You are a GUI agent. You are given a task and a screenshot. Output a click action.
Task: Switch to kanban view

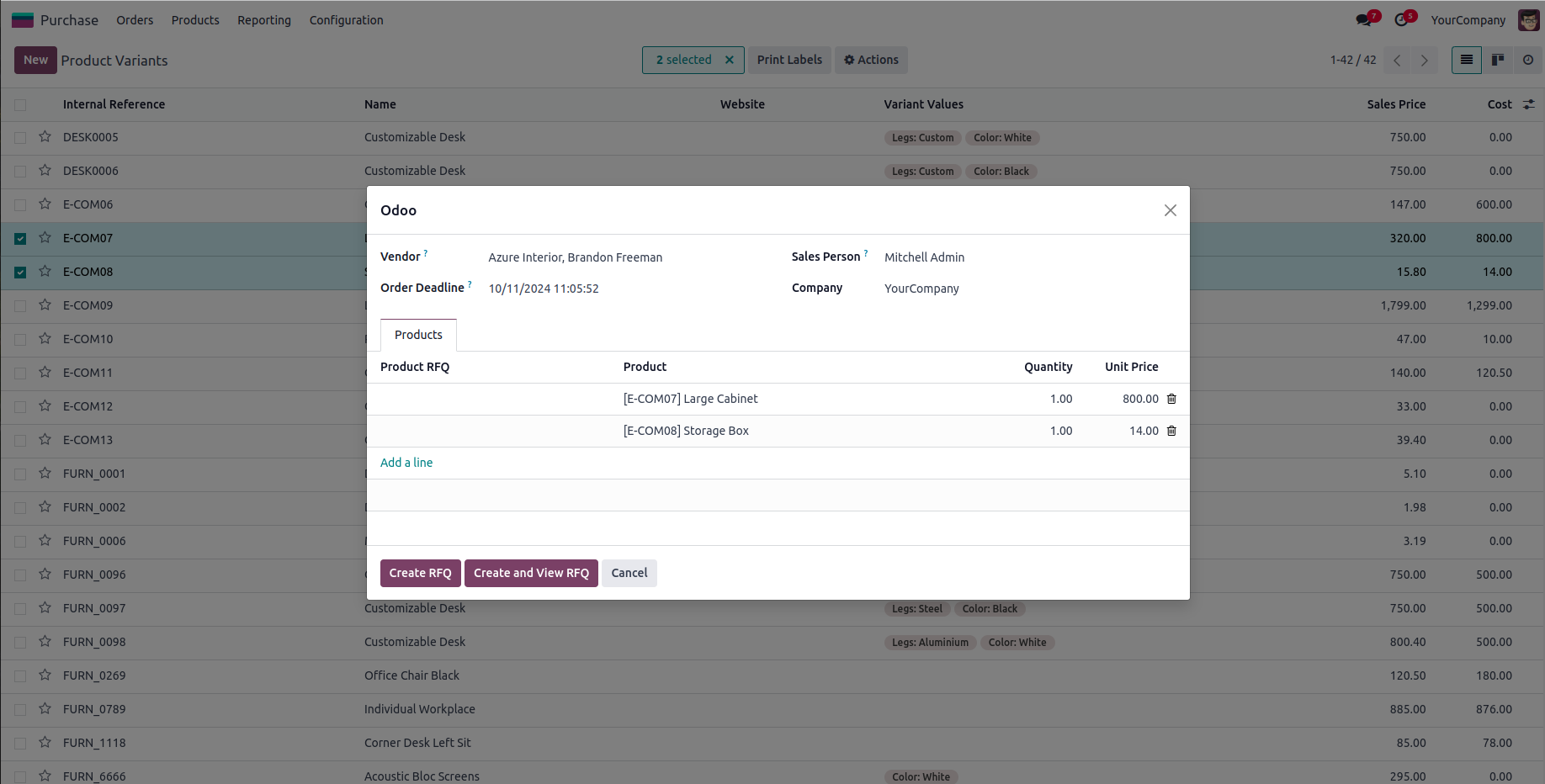1498,60
